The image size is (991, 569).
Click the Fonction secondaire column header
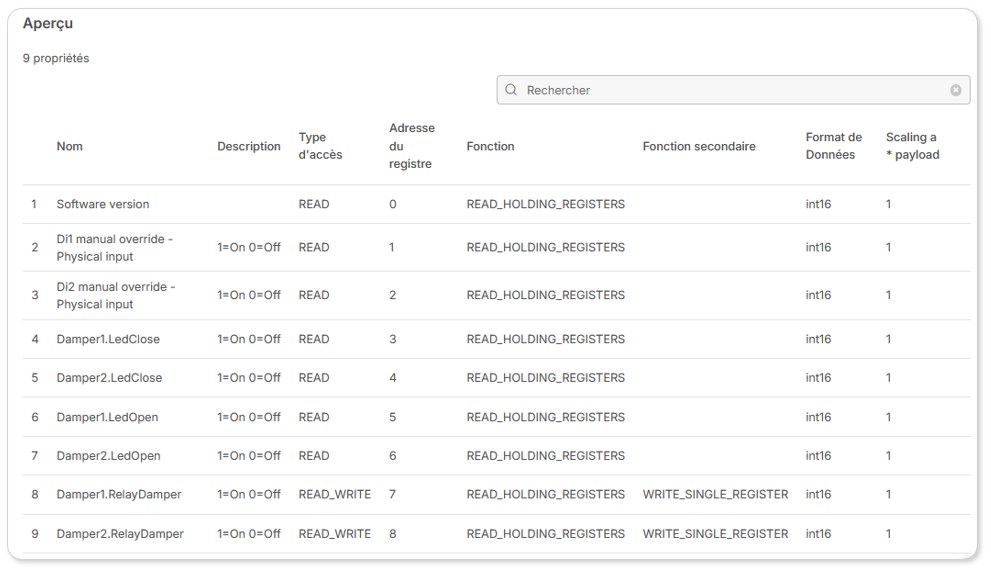pos(699,146)
